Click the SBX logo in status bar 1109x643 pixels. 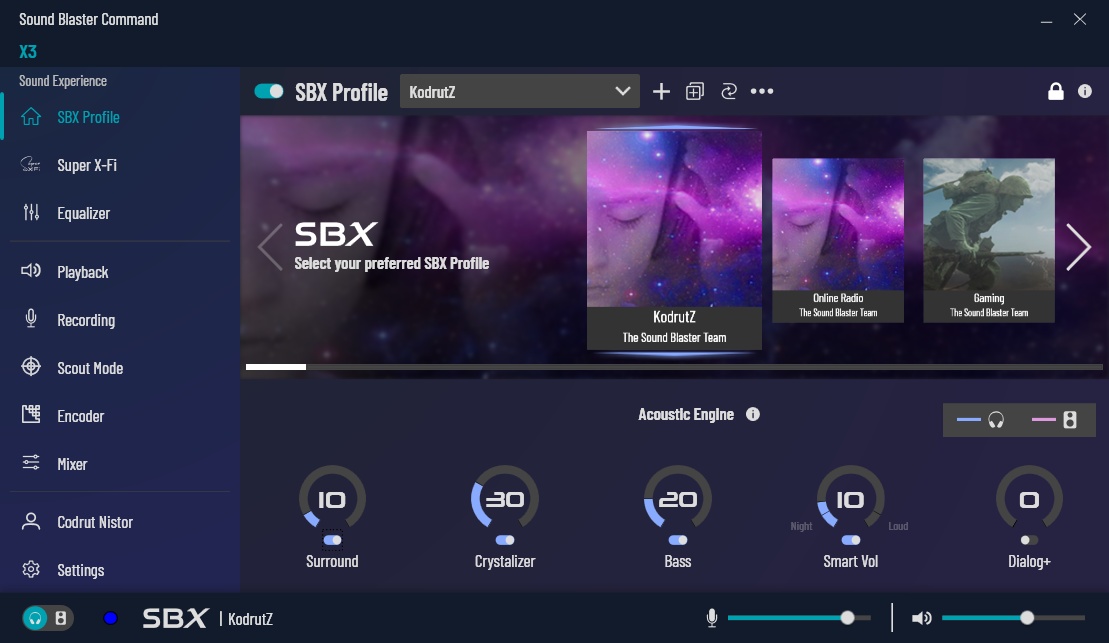tap(175, 618)
